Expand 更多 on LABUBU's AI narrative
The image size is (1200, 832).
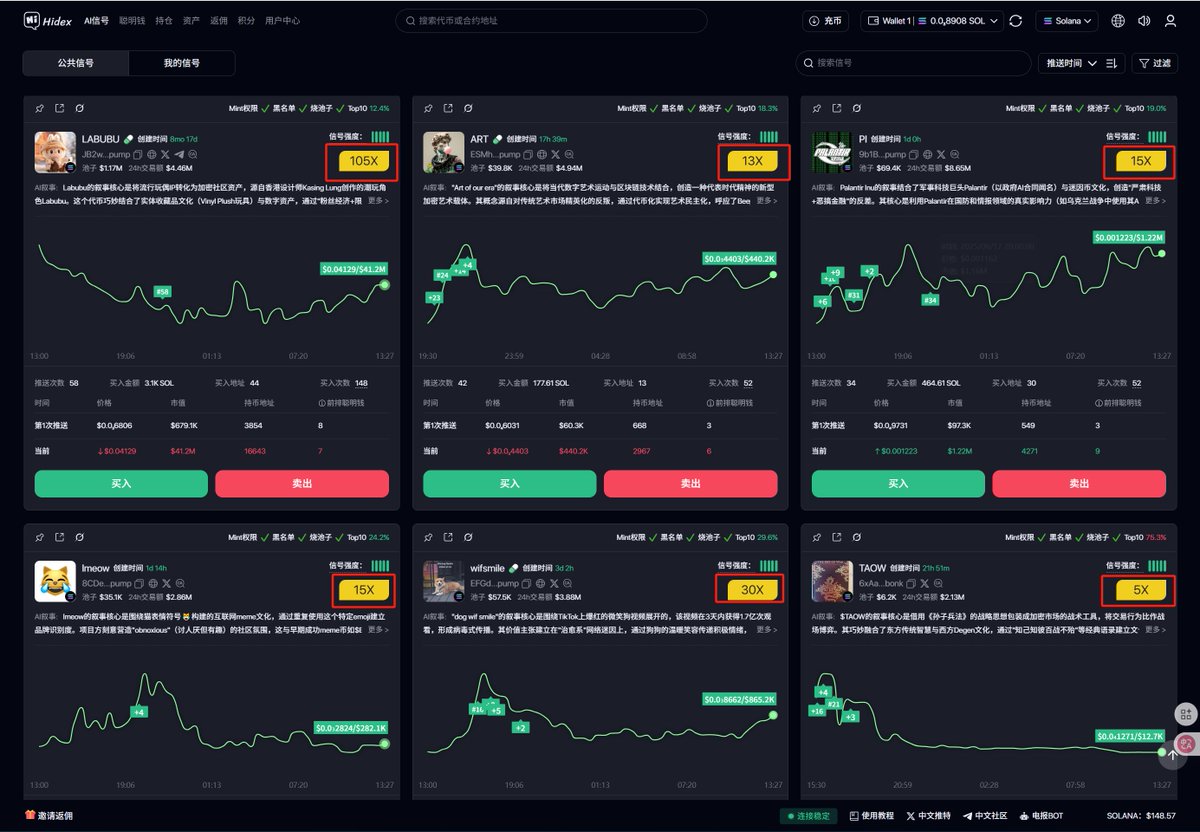378,201
